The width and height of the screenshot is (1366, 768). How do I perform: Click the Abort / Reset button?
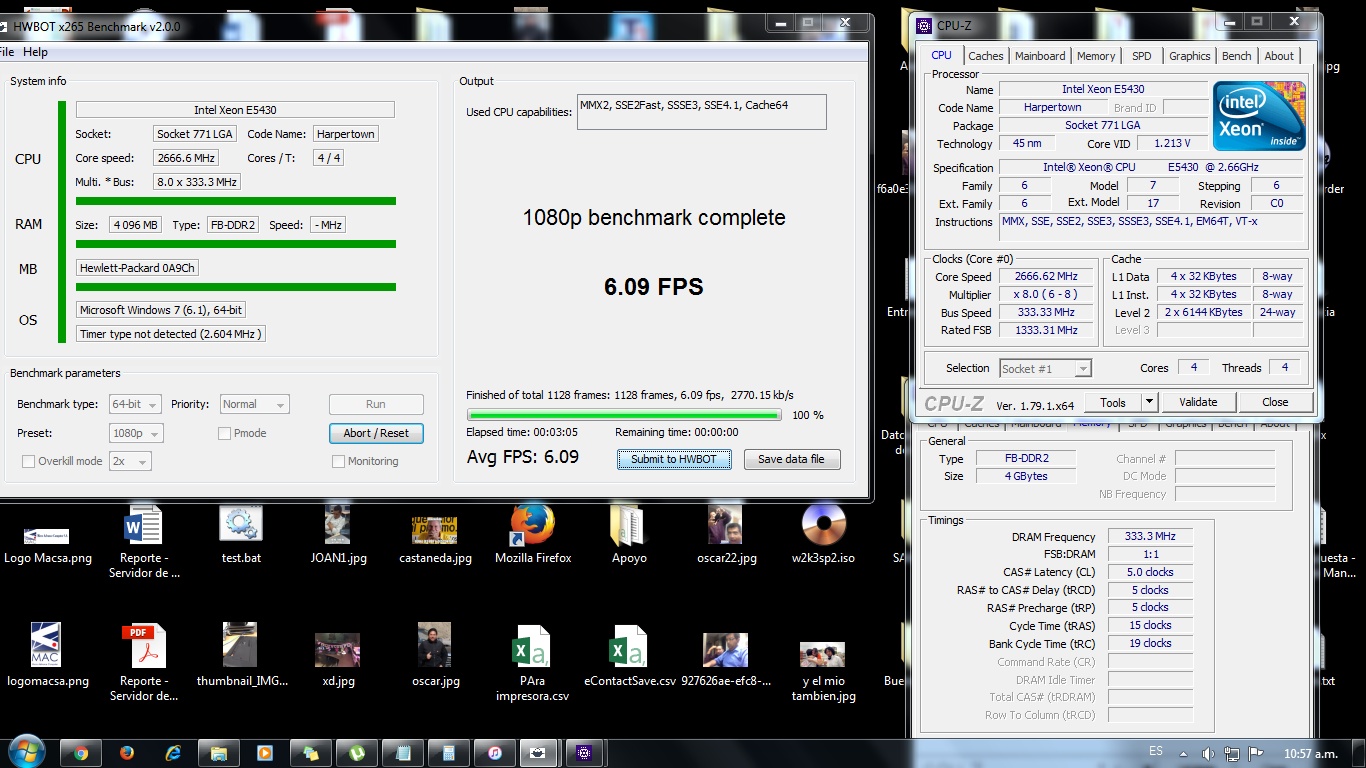[x=376, y=433]
